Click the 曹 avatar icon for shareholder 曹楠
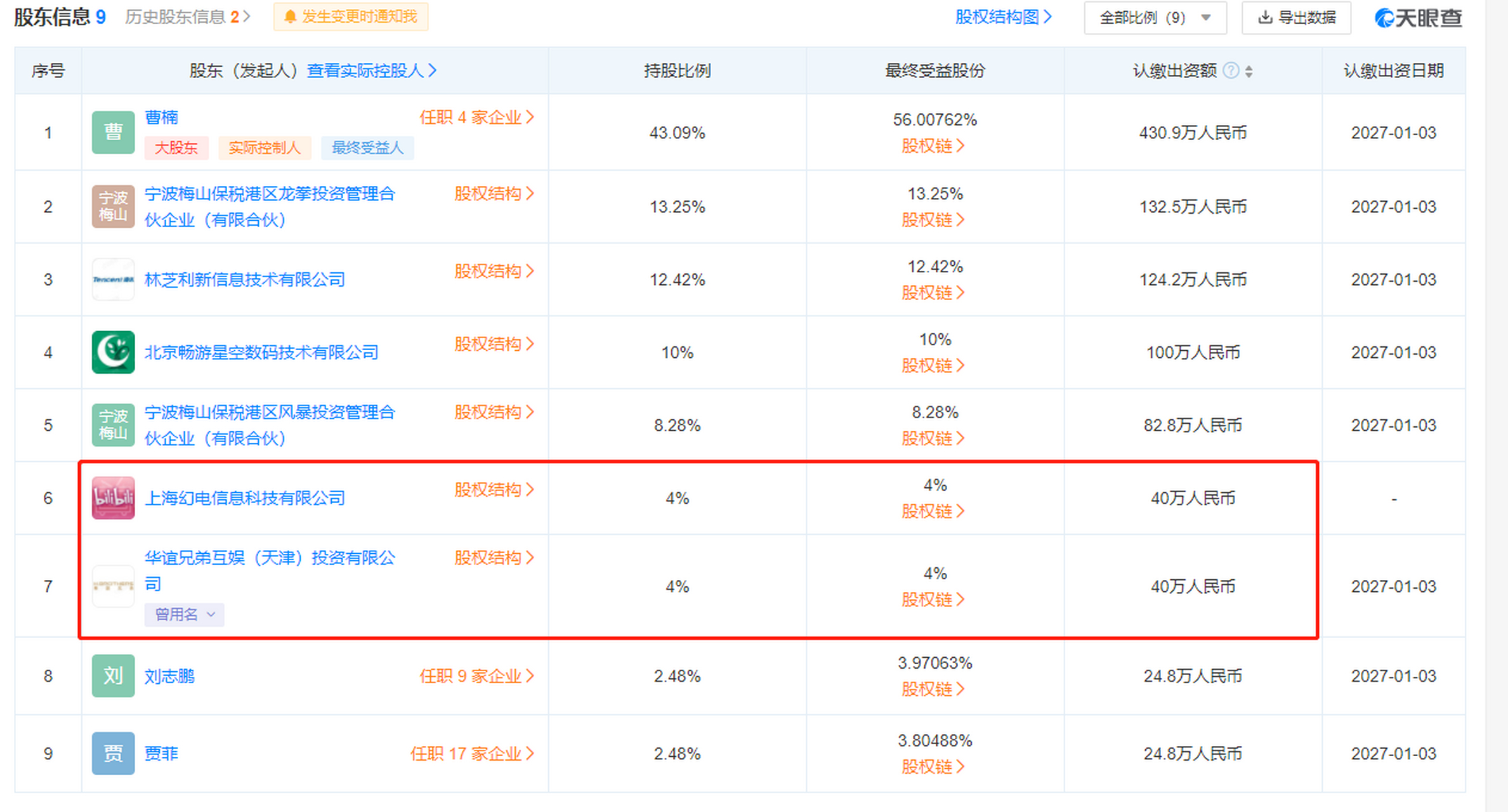This screenshot has width=1508, height=812. point(113,132)
